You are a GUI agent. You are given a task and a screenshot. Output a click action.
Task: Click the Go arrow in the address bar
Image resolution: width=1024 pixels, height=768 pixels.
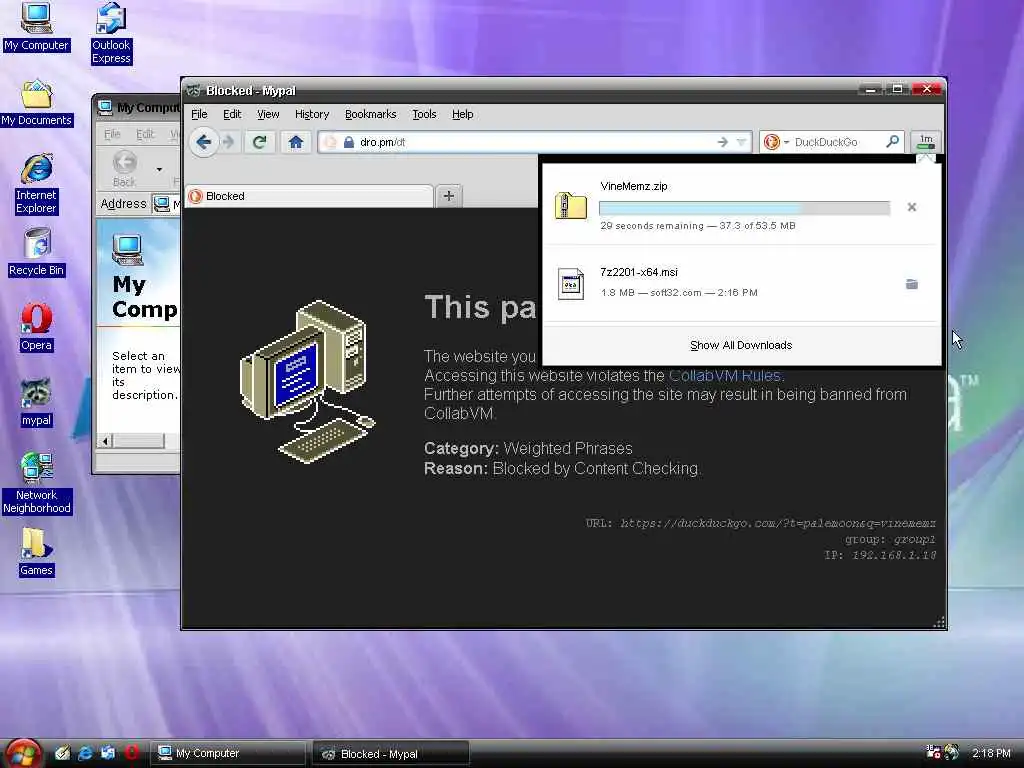pos(722,142)
